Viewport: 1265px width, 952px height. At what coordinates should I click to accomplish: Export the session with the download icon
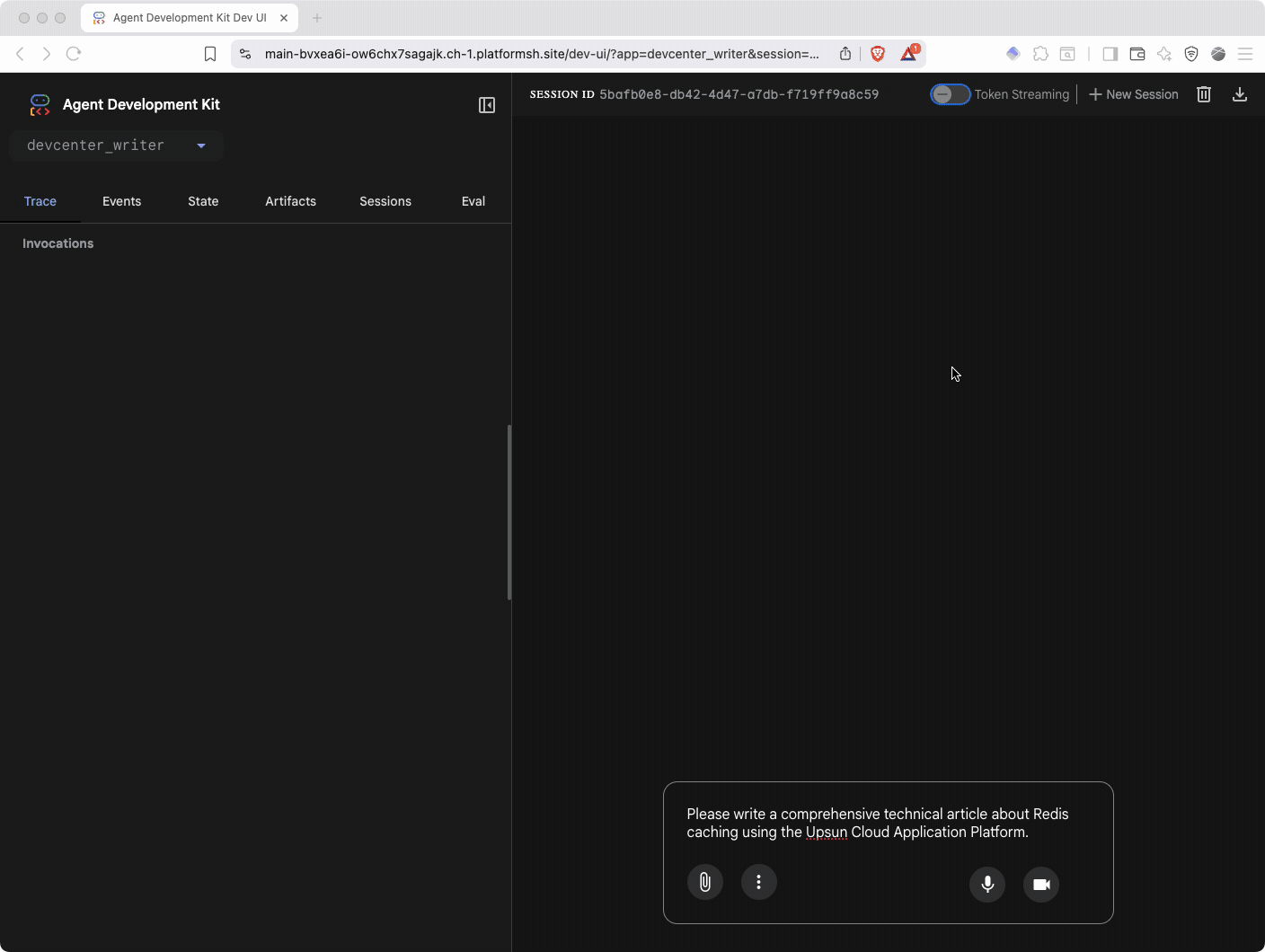pyautogui.click(x=1240, y=94)
